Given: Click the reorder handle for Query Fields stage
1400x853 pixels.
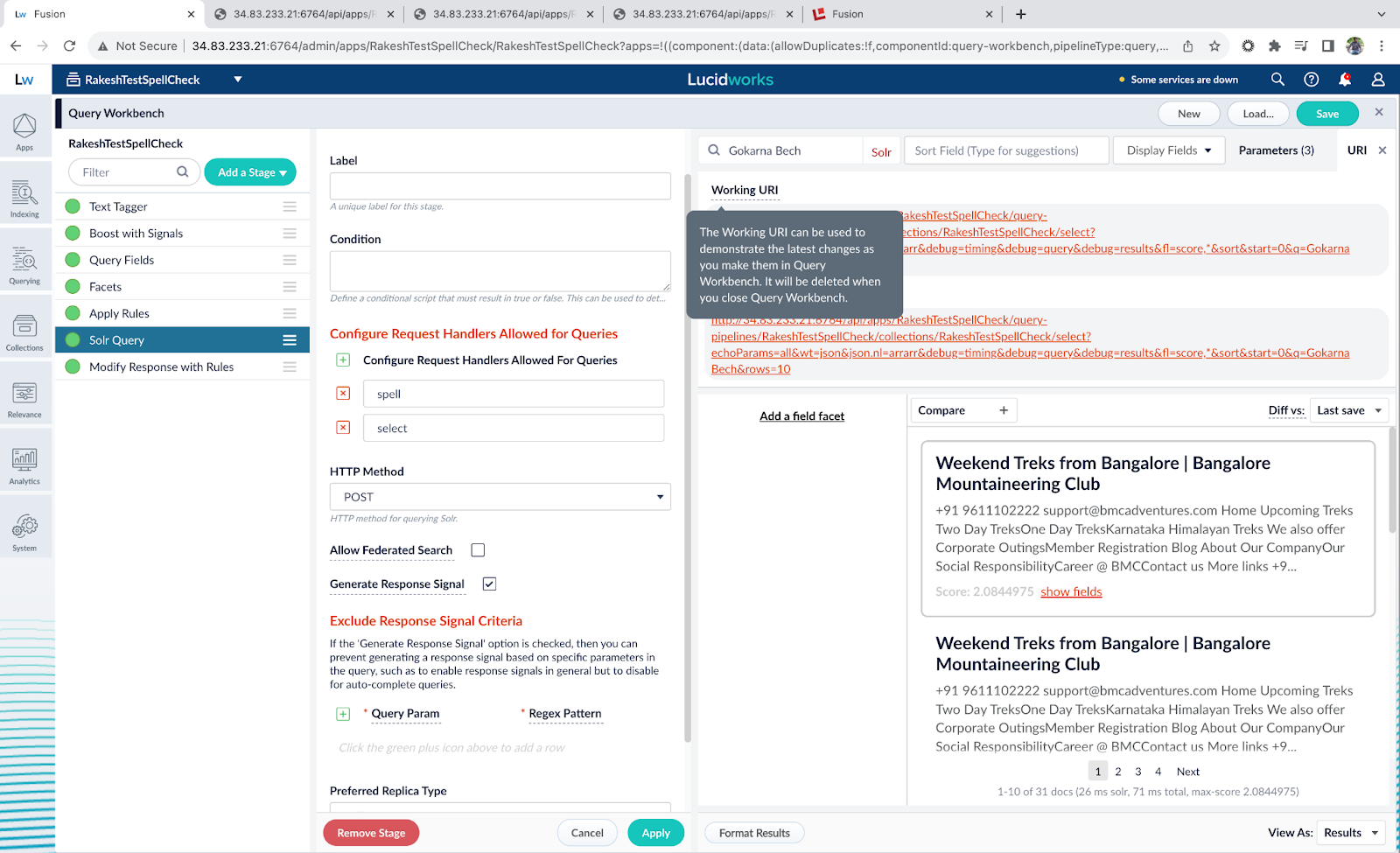Looking at the screenshot, I should [290, 260].
